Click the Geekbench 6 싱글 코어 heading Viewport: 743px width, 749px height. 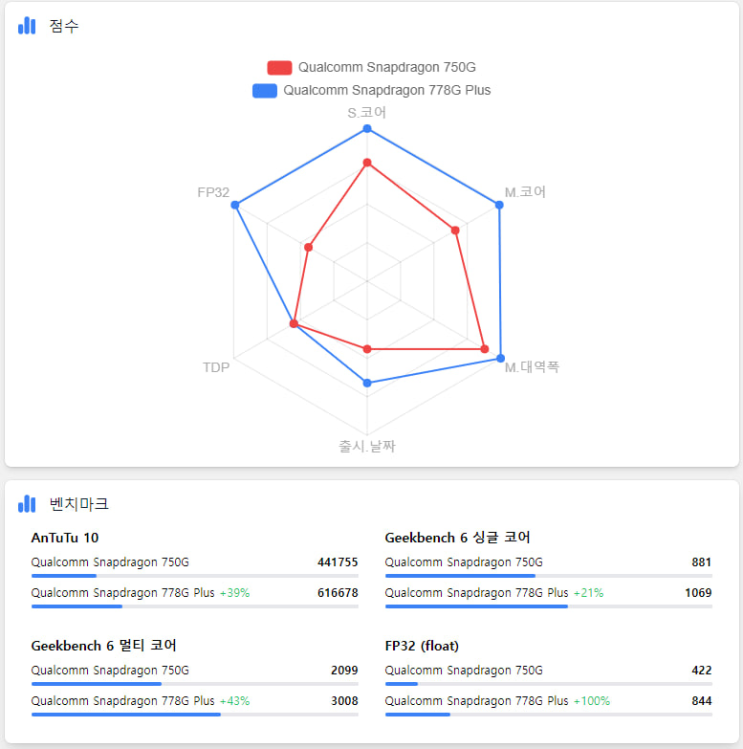click(x=457, y=538)
